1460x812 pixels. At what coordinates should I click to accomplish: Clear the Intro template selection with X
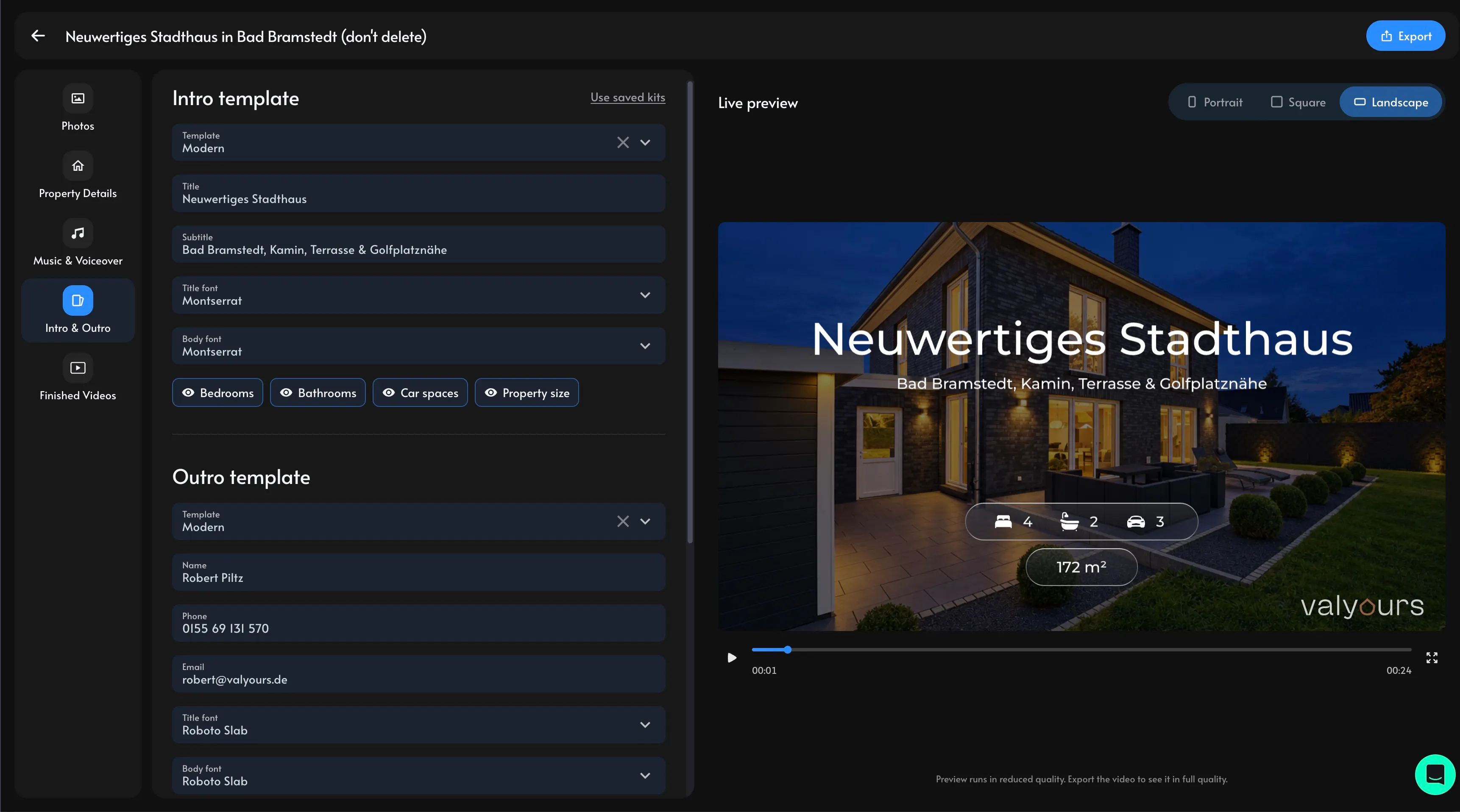click(623, 142)
